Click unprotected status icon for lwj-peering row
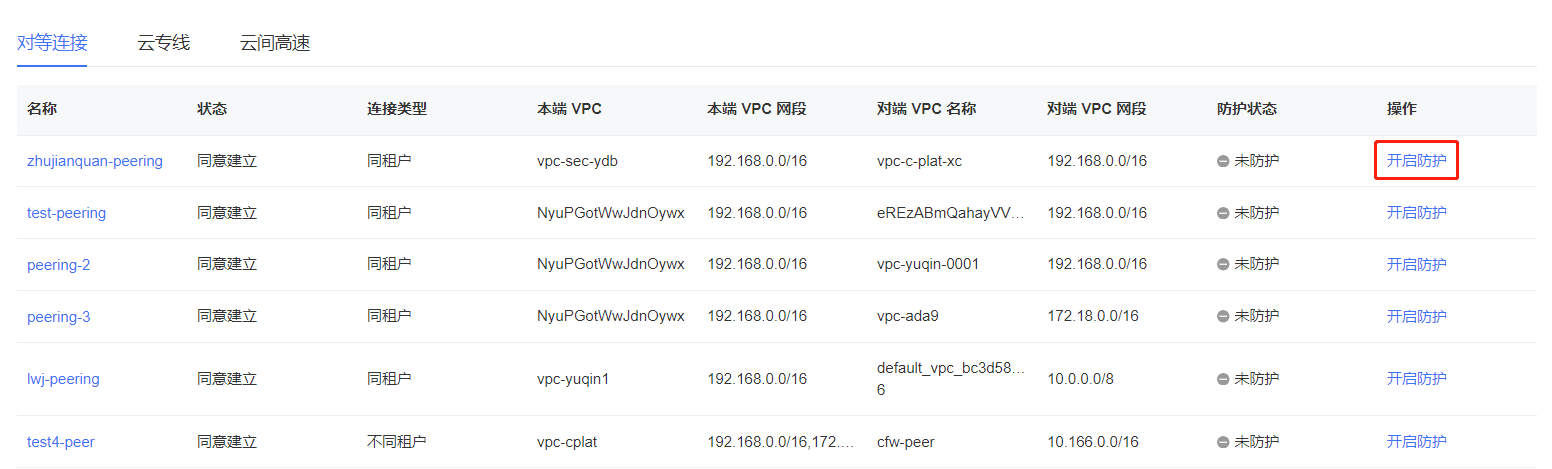The width and height of the screenshot is (1552, 469). pos(1223,379)
